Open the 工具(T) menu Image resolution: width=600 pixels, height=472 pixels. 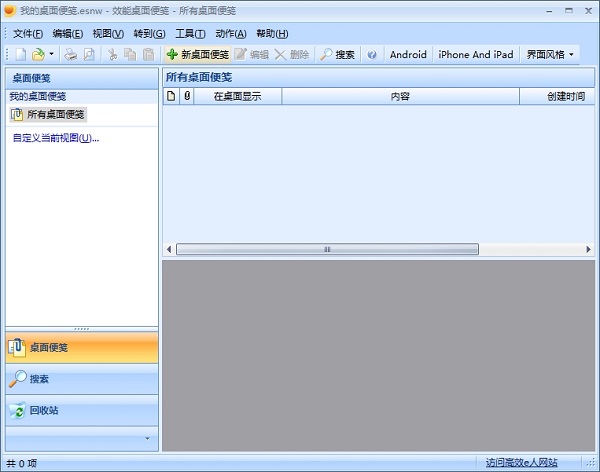tap(190, 33)
